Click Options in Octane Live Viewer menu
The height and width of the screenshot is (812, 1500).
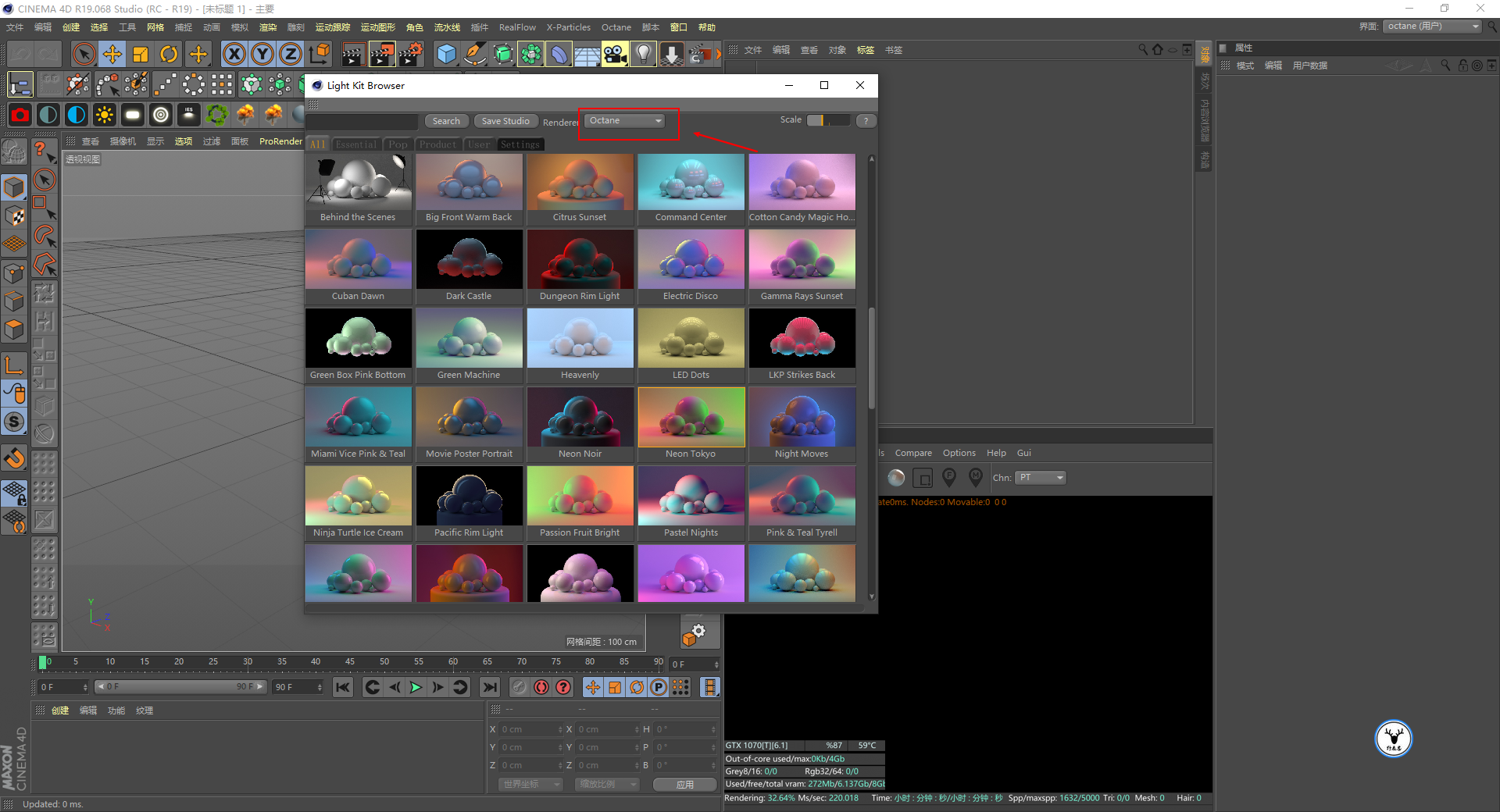click(959, 453)
